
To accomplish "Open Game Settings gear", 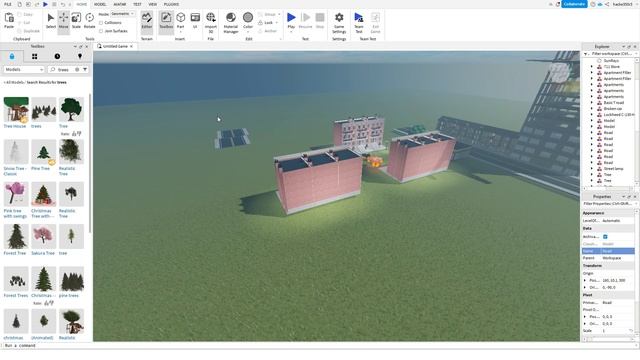I will tap(339, 22).
